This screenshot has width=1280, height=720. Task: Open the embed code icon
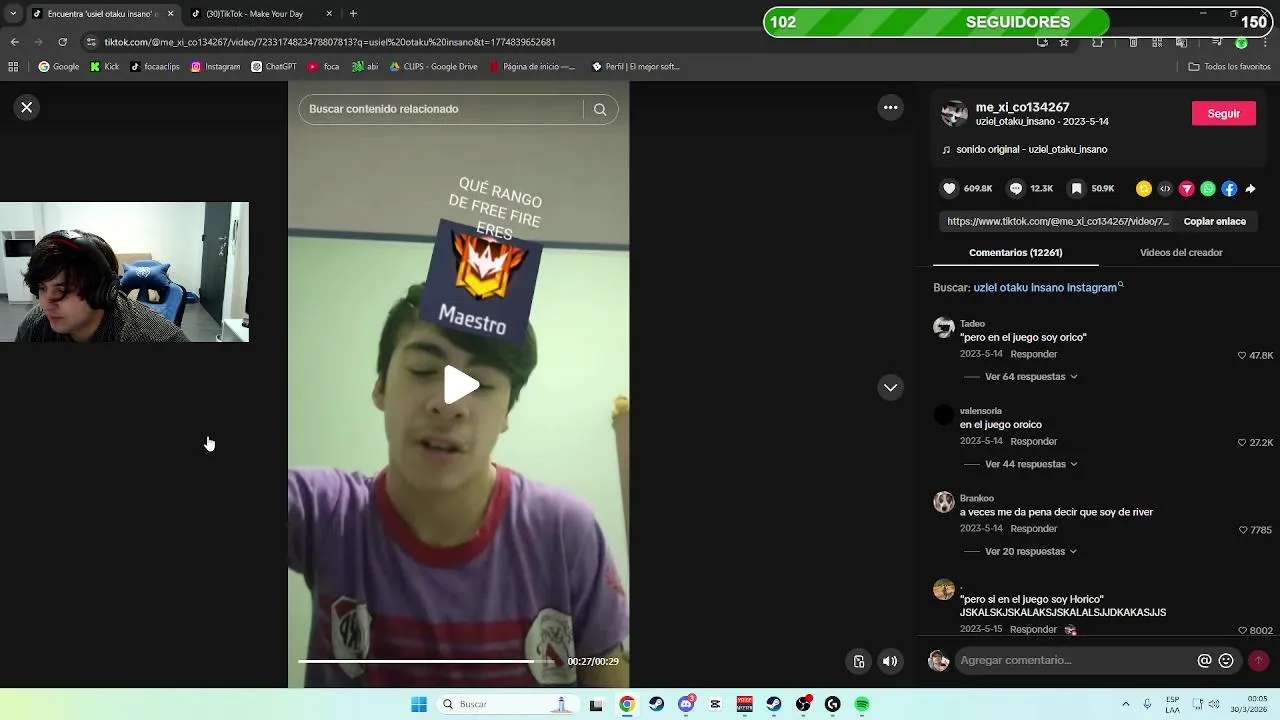point(1165,188)
